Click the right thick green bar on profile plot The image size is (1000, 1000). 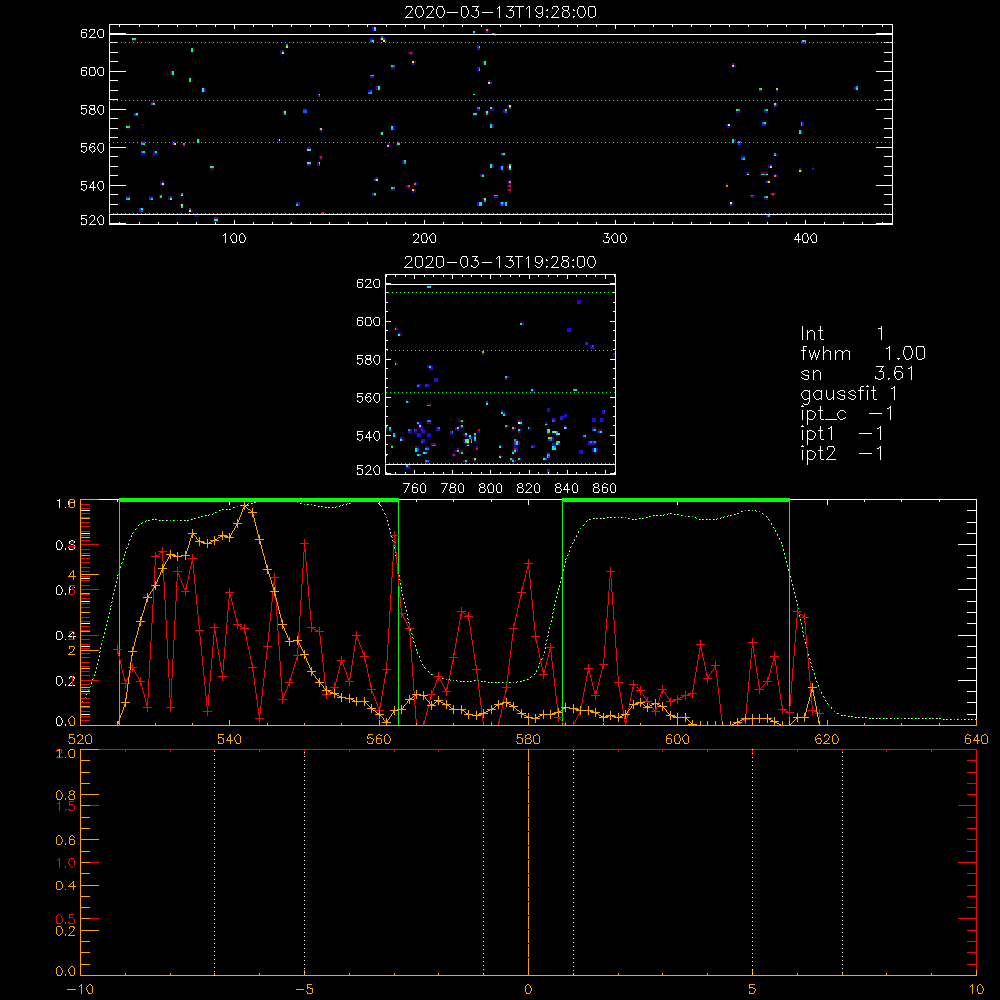(x=676, y=500)
